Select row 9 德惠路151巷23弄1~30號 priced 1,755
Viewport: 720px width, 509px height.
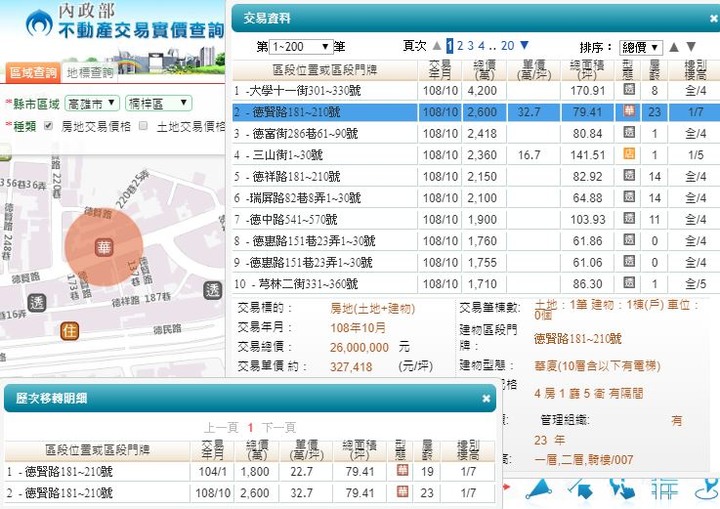point(476,262)
